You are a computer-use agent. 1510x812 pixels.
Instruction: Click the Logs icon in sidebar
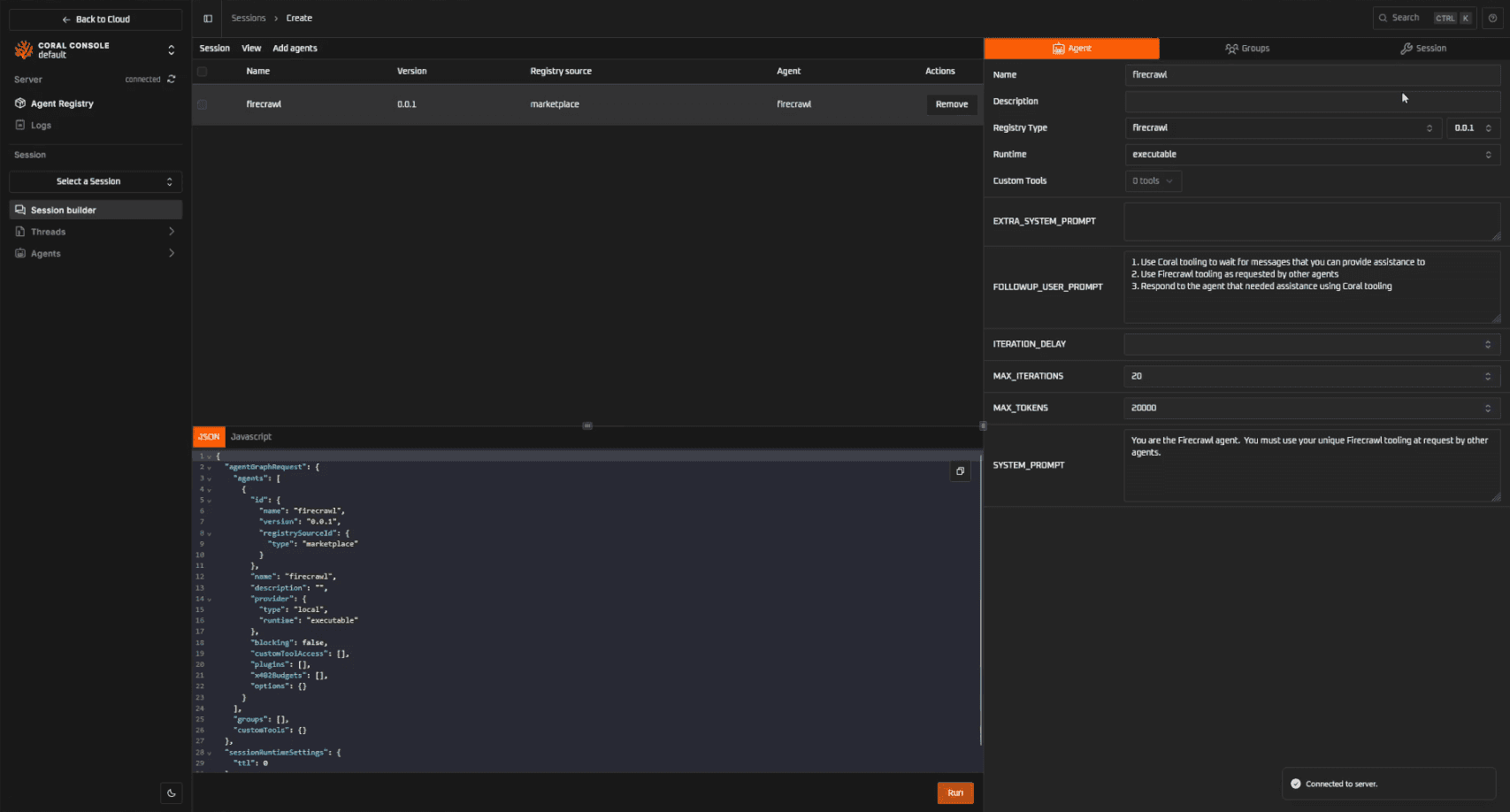pos(20,125)
